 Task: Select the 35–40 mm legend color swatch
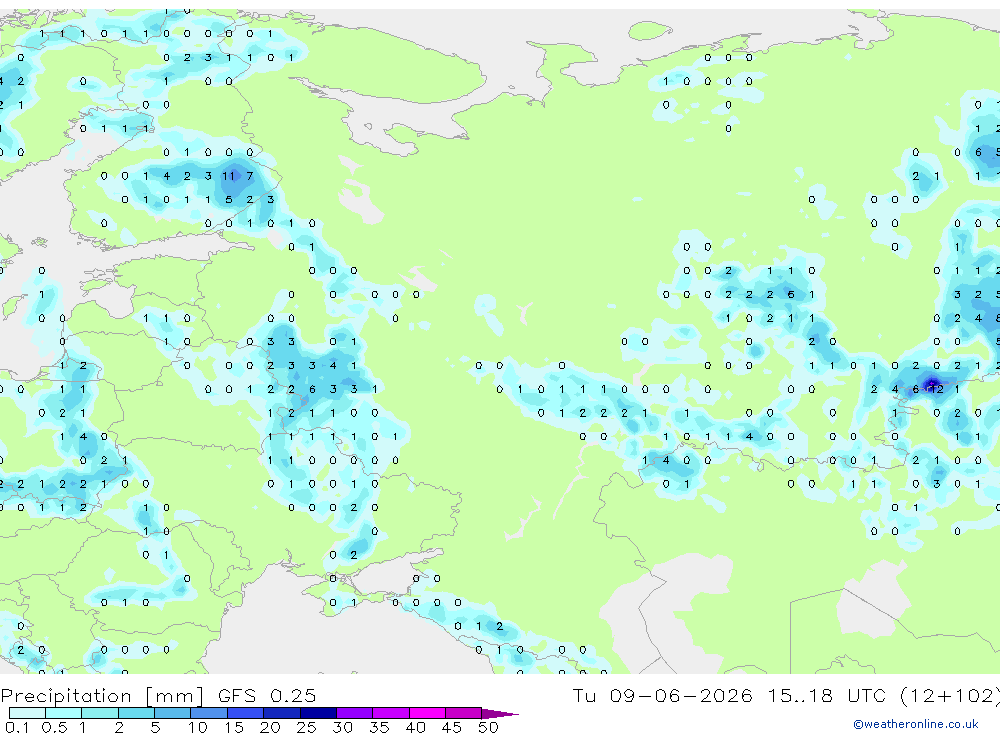point(391,713)
